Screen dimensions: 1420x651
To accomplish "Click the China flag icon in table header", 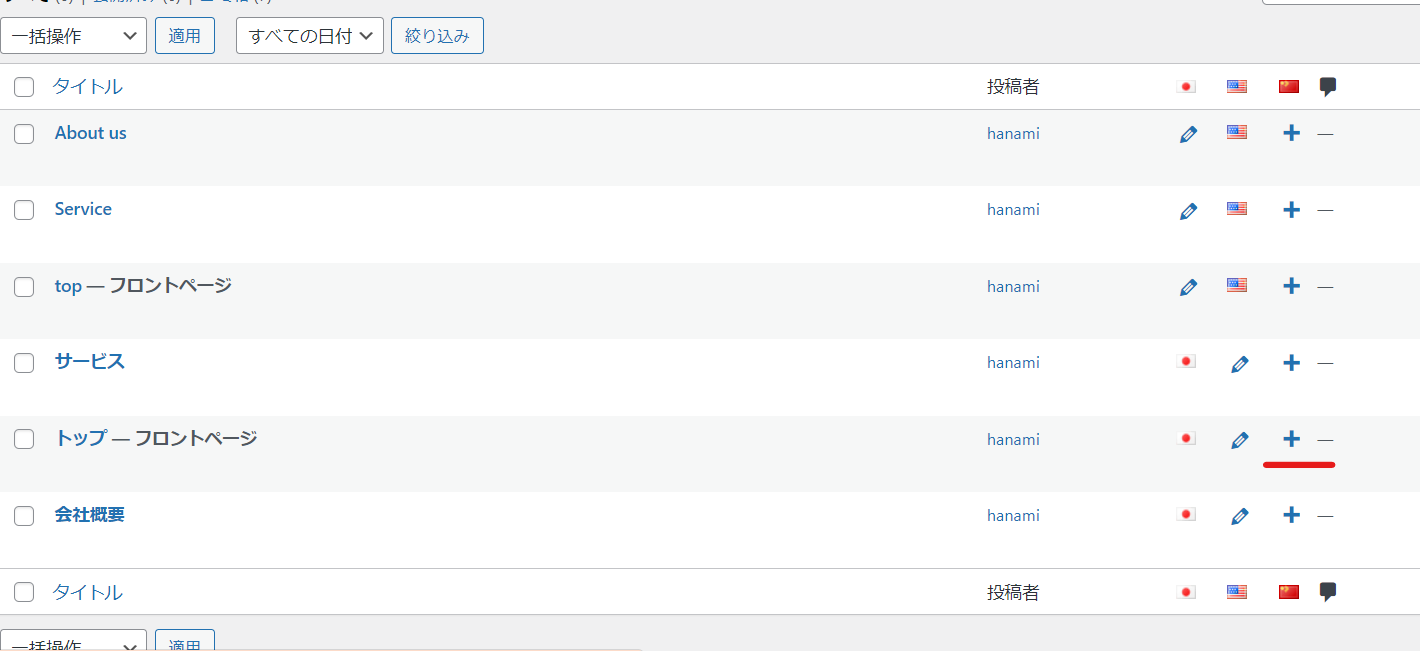I will point(1288,87).
